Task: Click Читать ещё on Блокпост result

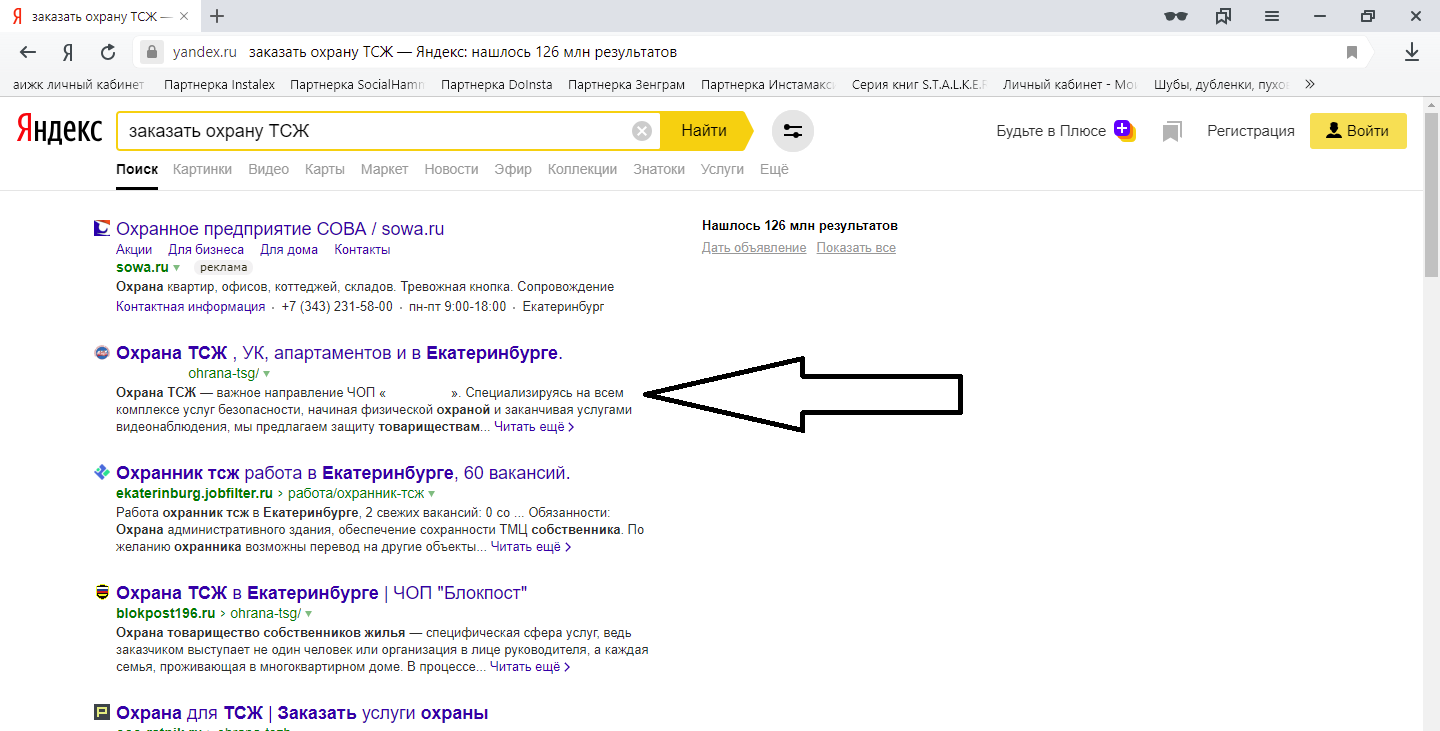Action: click(x=530, y=667)
